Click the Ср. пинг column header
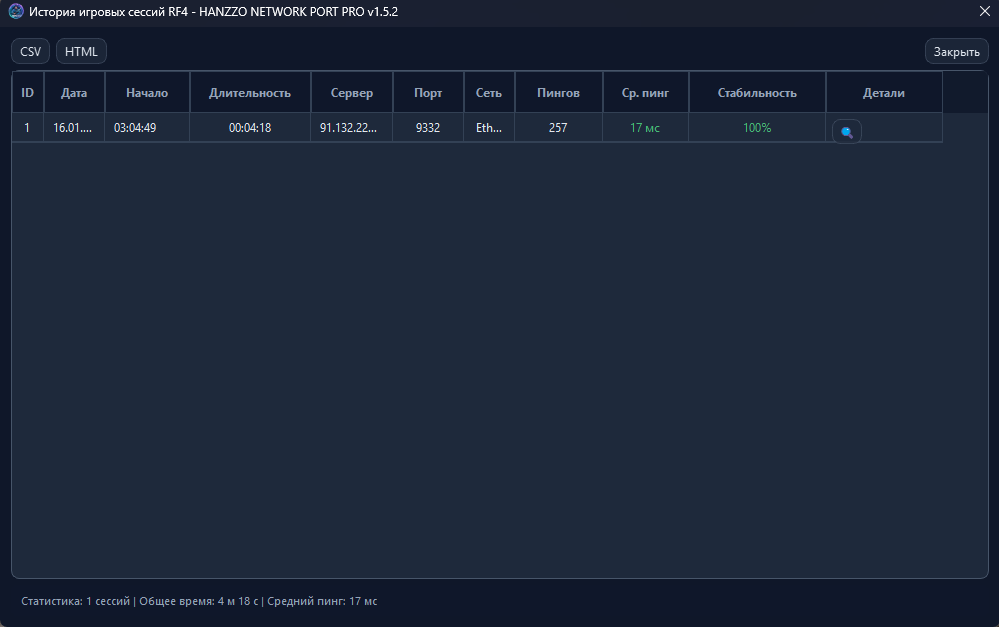 tap(645, 93)
